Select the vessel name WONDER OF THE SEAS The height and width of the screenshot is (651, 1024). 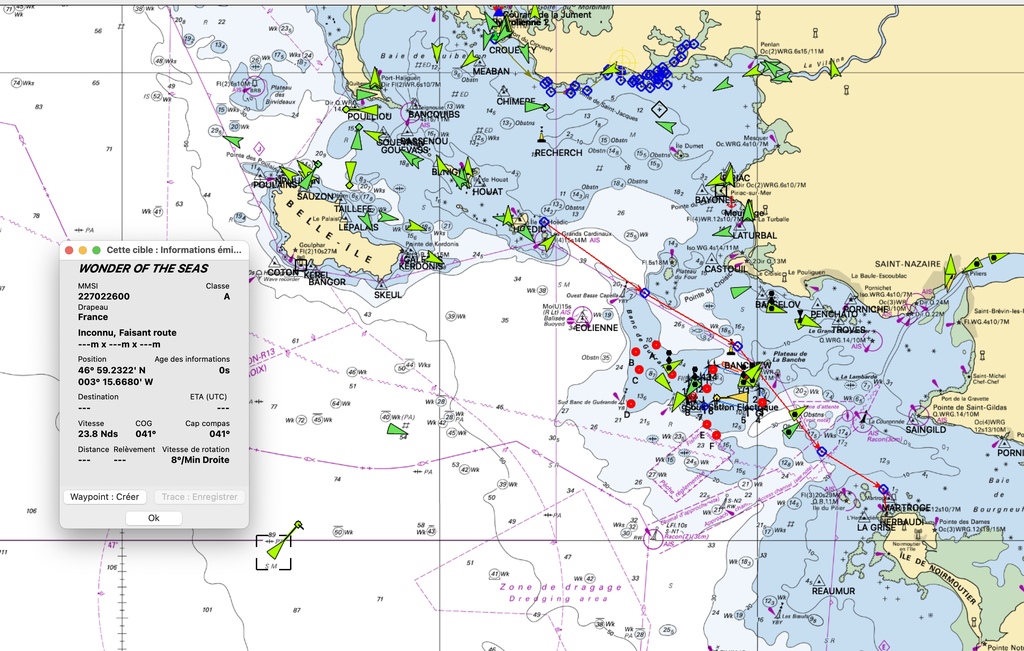[143, 268]
